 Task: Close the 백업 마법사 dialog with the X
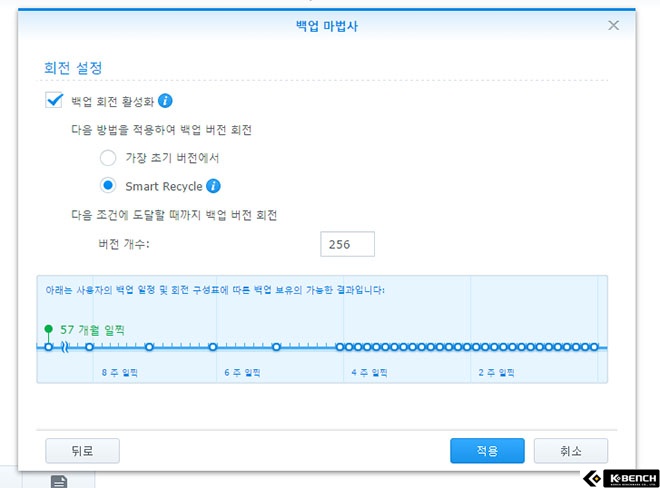click(613, 25)
